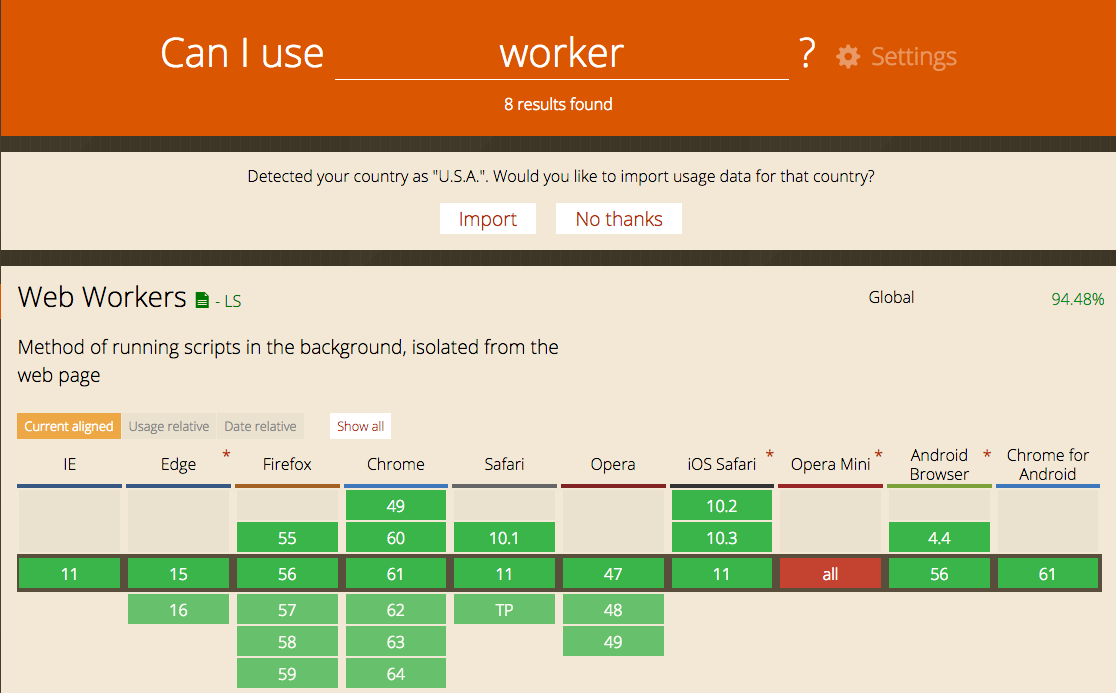Select the iOS Safari 10.3 cell

pos(722,538)
